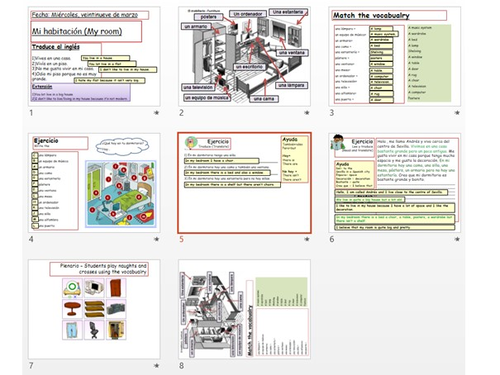The height and width of the screenshot is (375, 500).
Task: Click the animation star icon under slide 4
Action: [x=156, y=239]
